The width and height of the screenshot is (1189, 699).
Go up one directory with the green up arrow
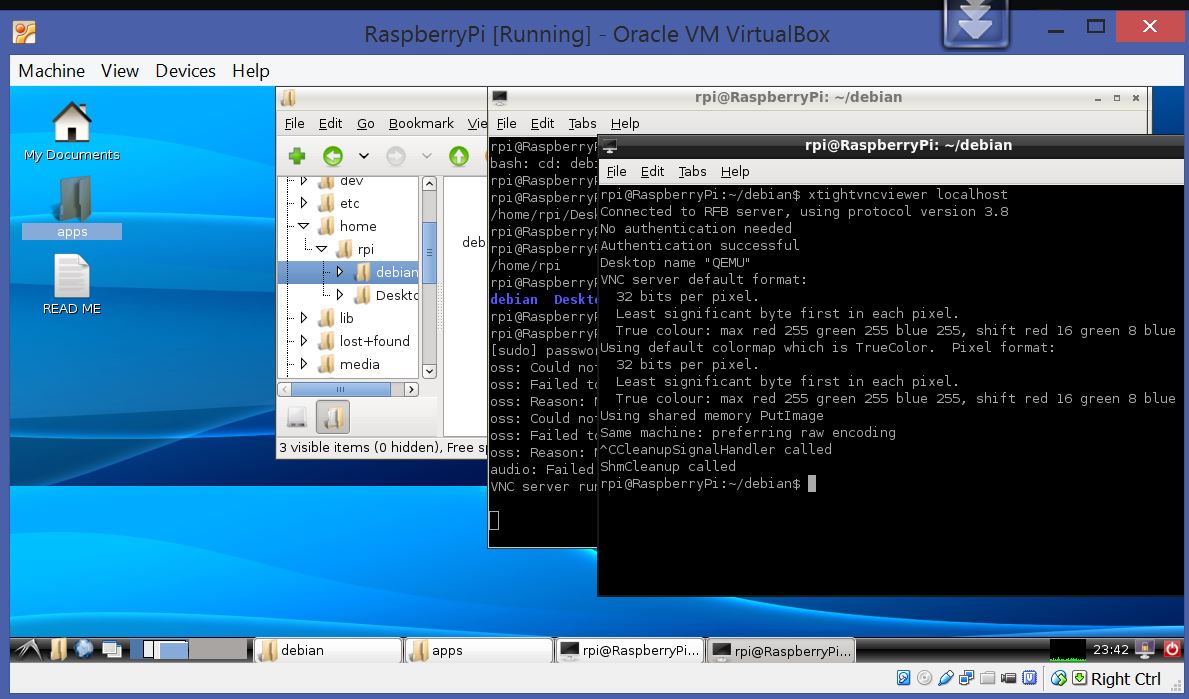coord(458,156)
